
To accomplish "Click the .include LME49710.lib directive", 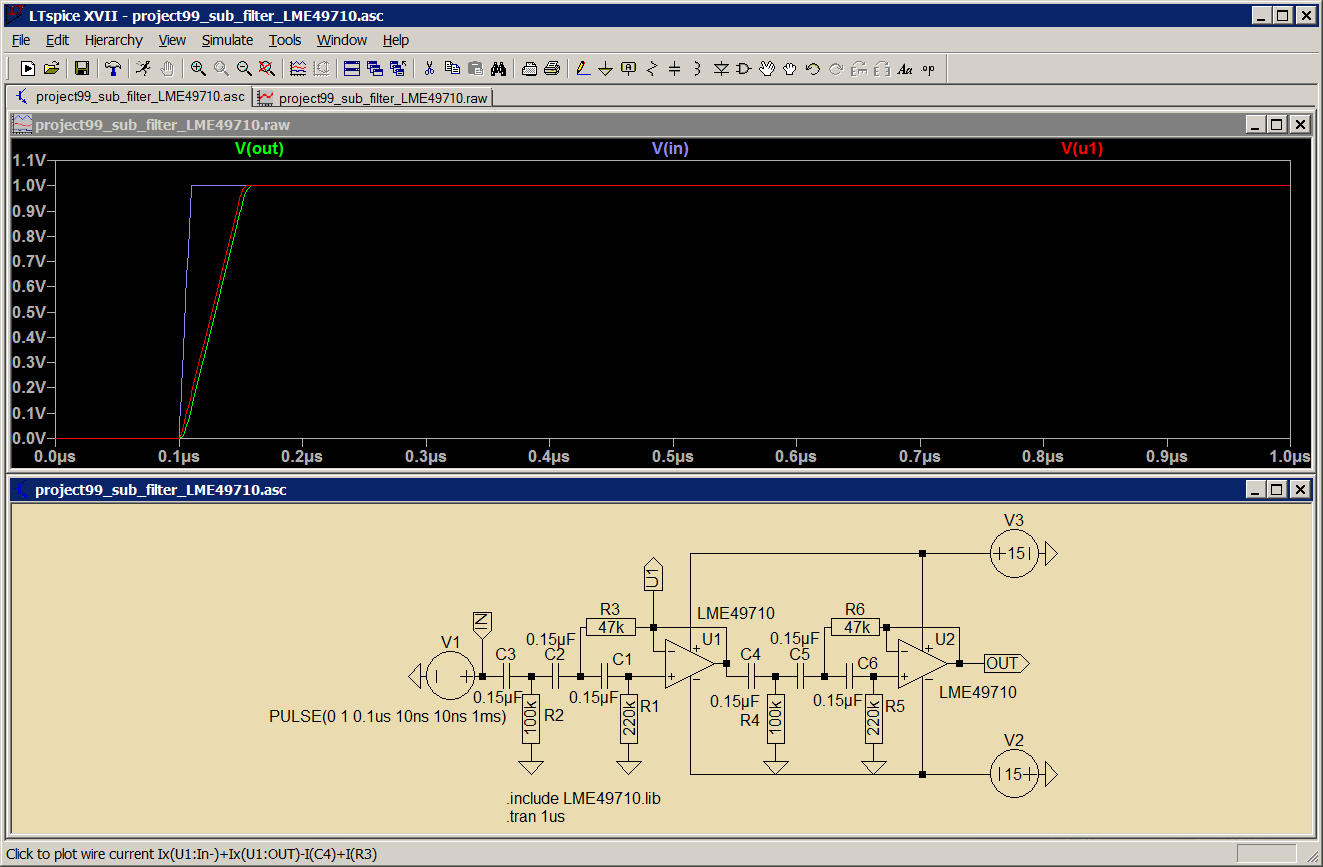I will pyautogui.click(x=584, y=799).
